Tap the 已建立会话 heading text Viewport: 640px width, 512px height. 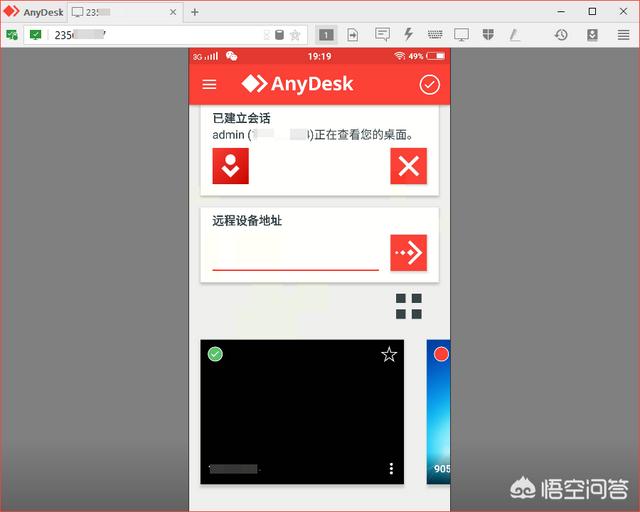241,118
